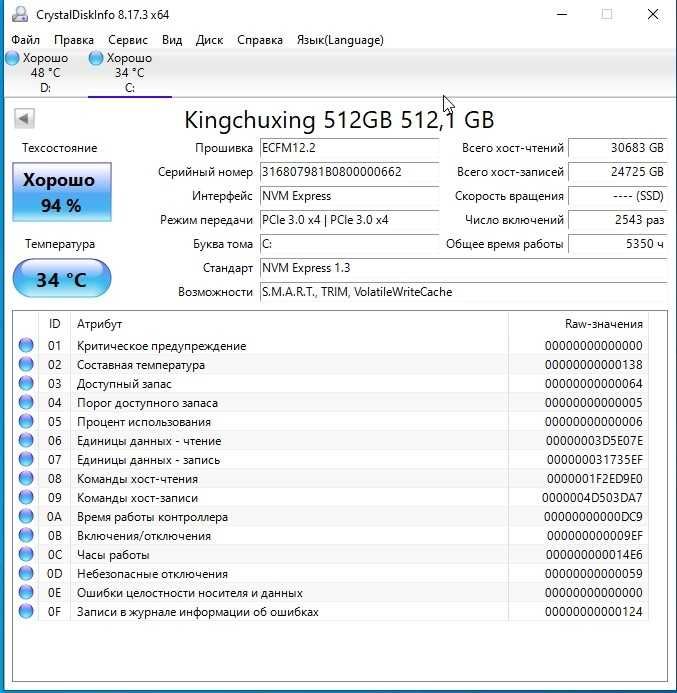
Task: Click the Интерфейс field NVM Express
Action: point(350,196)
